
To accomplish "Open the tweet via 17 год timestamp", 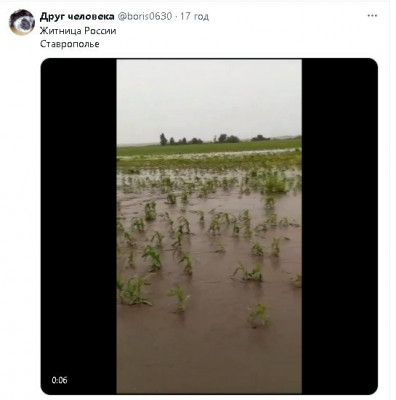I will point(195,16).
